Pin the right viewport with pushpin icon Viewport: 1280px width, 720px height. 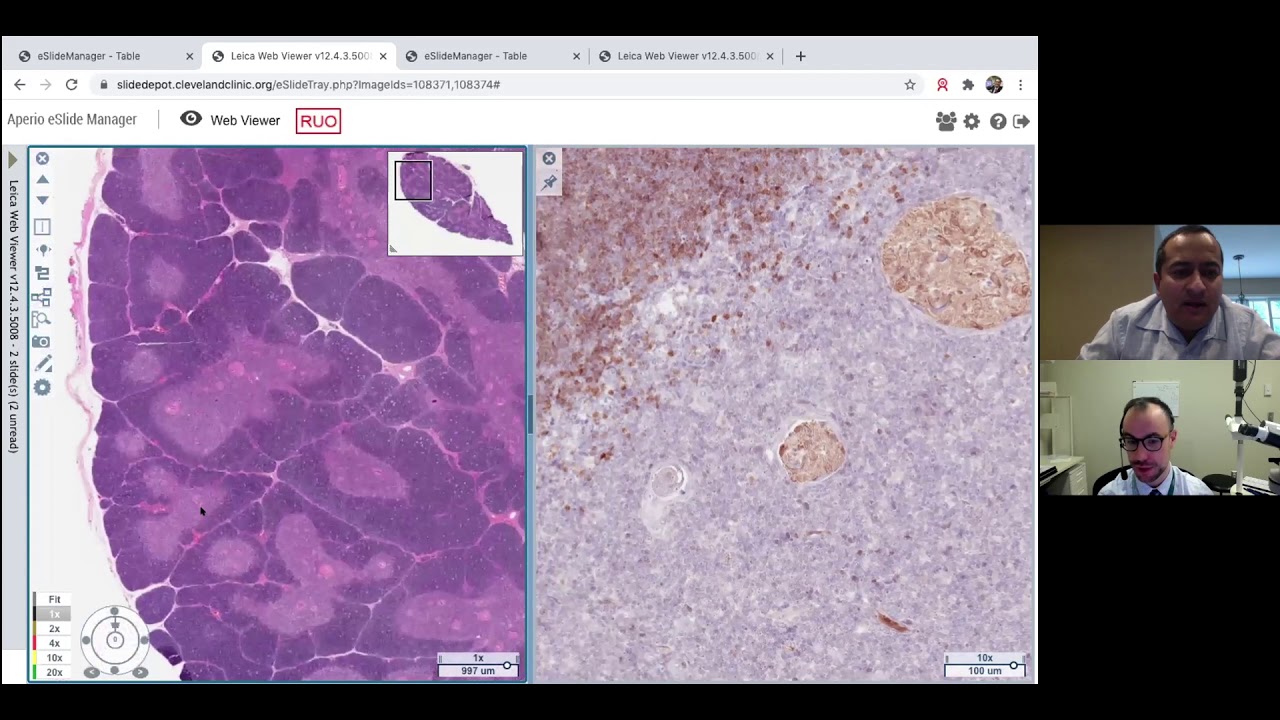(x=549, y=182)
